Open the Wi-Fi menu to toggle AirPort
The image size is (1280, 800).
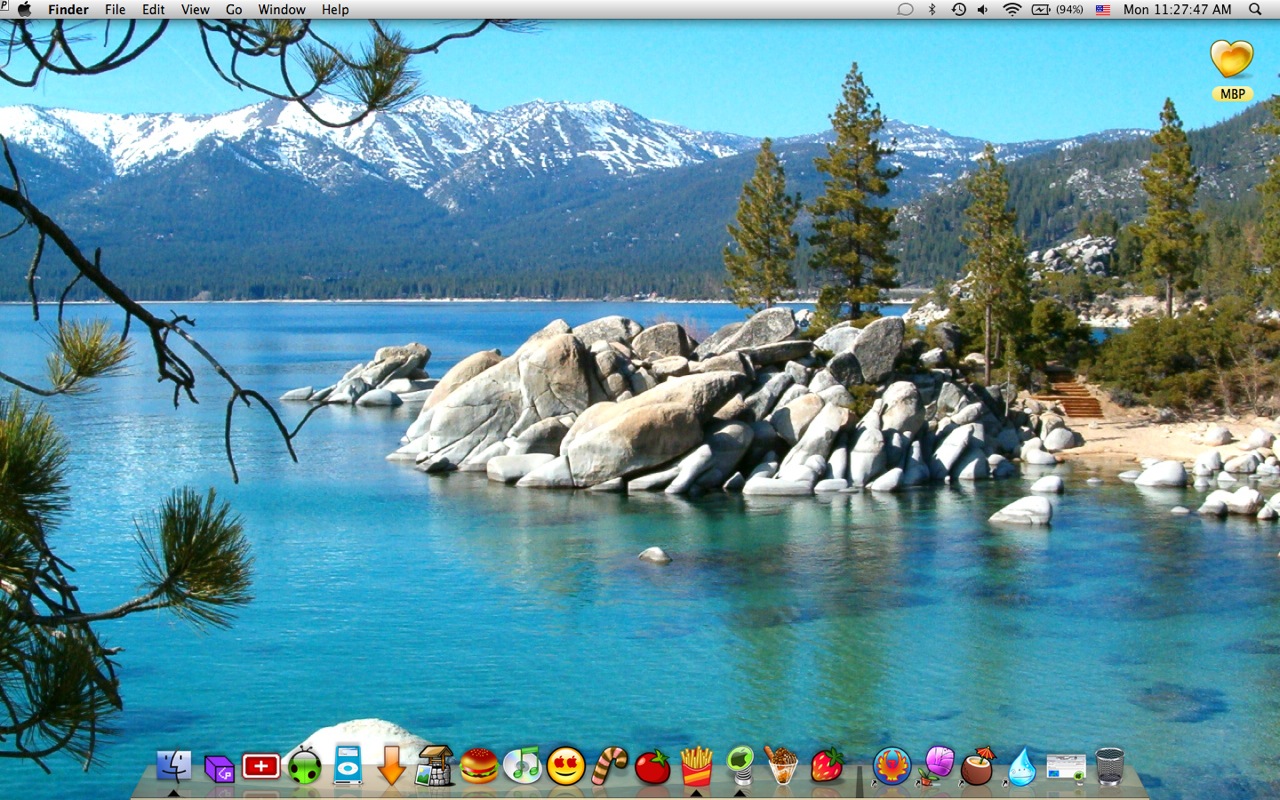click(x=1012, y=9)
